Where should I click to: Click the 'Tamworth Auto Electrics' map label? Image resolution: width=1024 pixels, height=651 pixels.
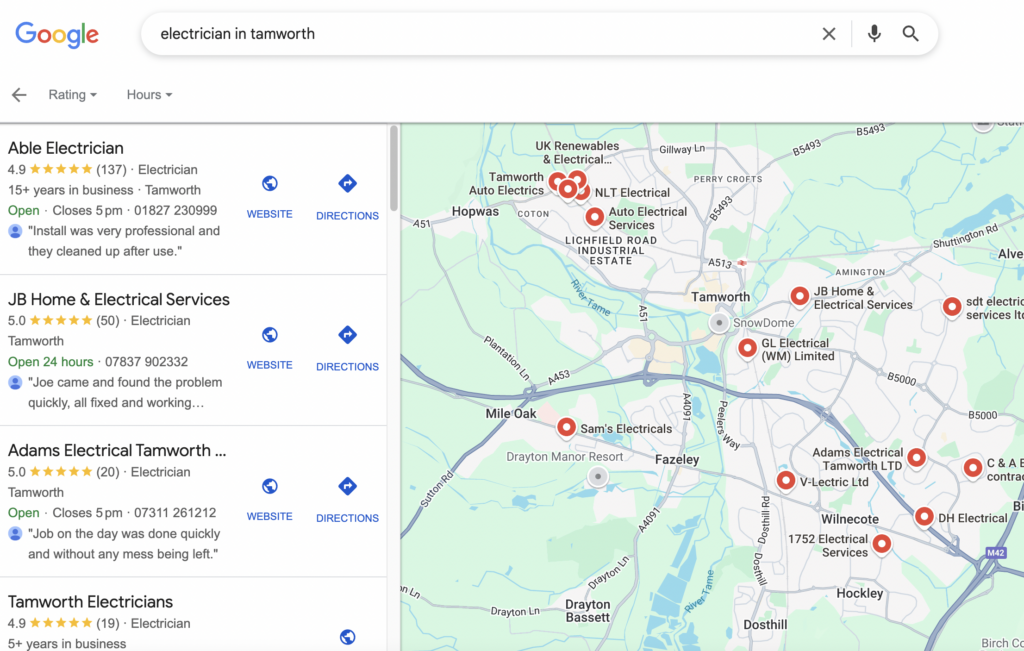pos(507,183)
